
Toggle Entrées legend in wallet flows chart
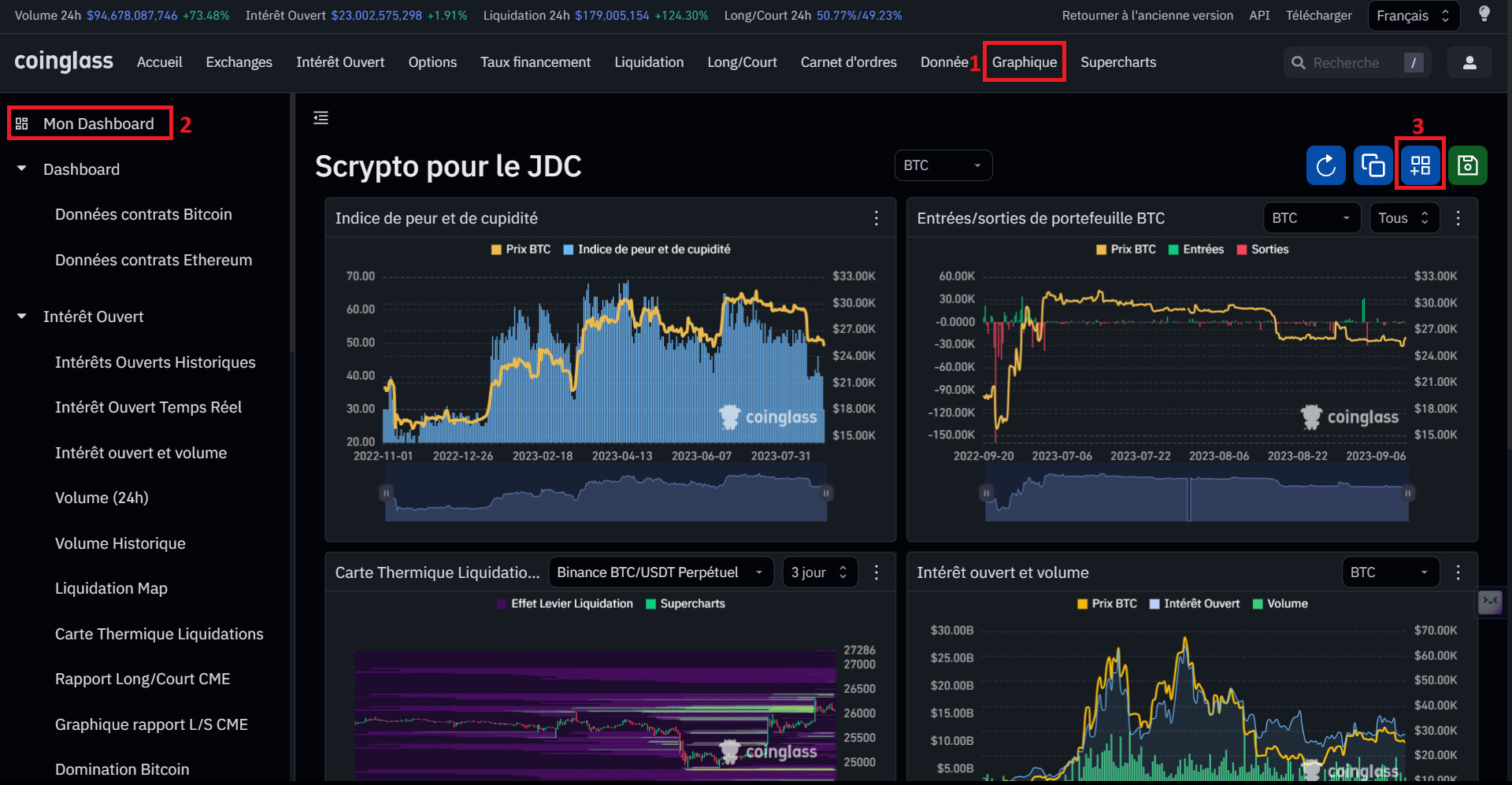(x=1196, y=249)
